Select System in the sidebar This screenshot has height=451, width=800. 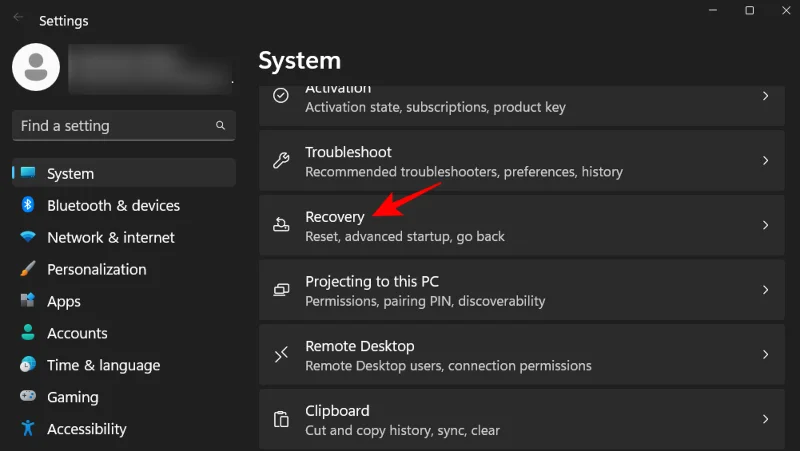point(124,173)
